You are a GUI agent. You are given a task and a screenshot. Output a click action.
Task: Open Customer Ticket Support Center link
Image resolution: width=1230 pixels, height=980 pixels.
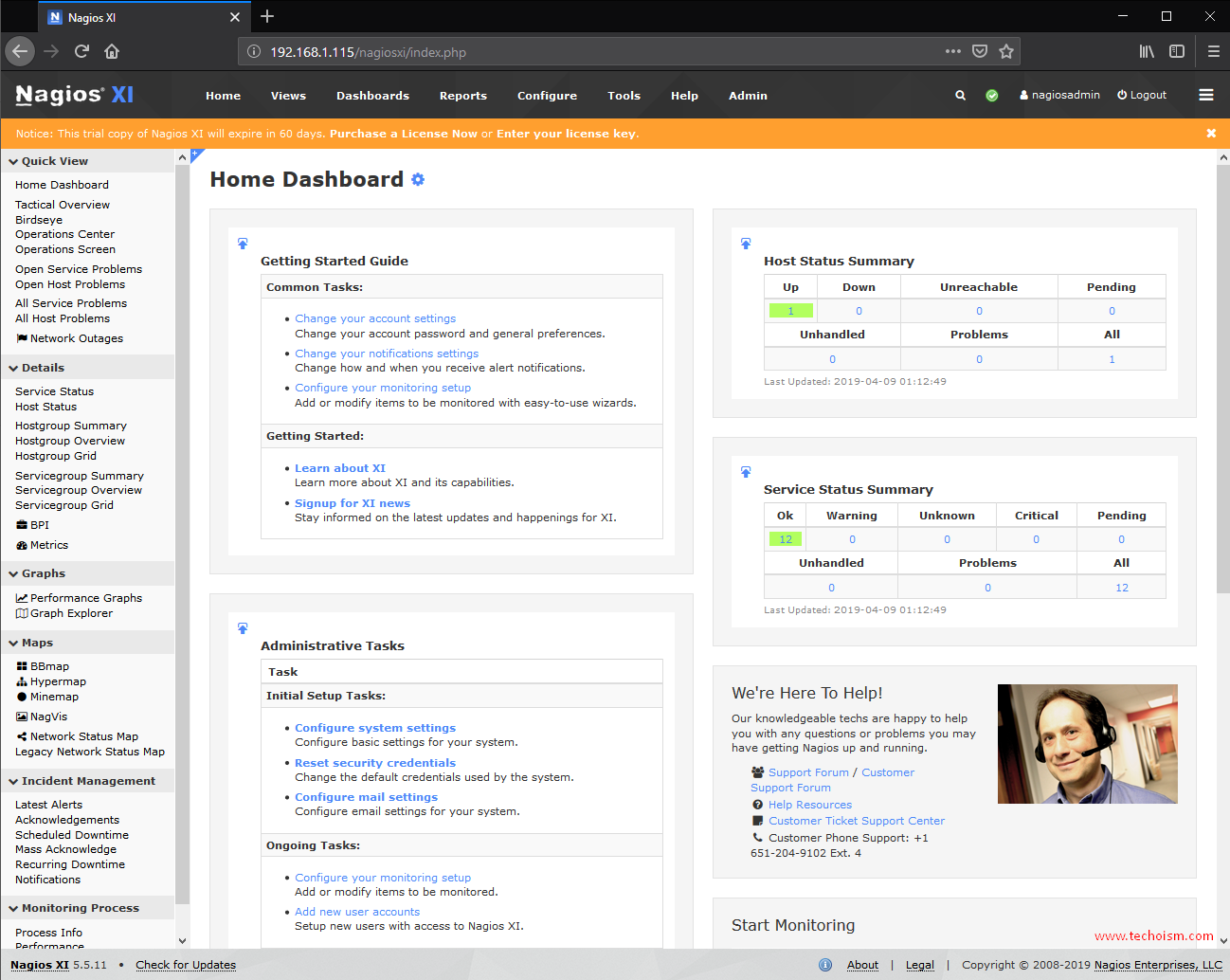[857, 821]
